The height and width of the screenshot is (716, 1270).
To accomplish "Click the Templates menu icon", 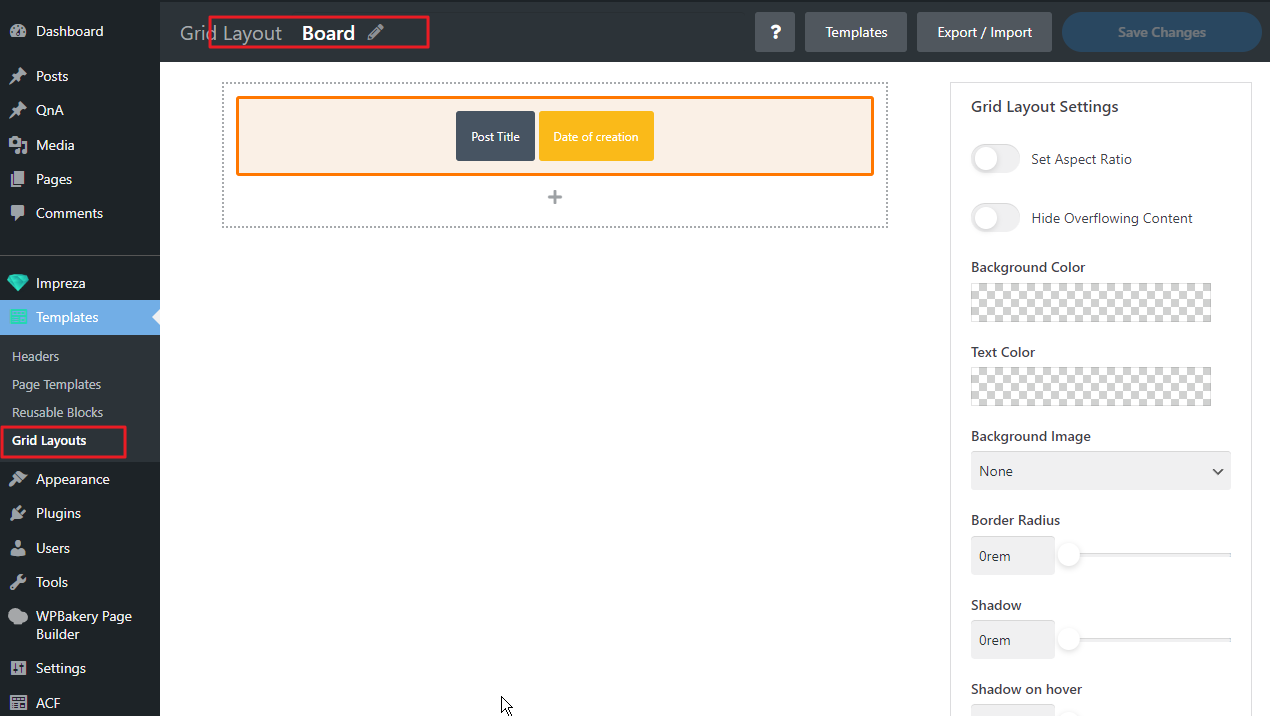I will (18, 317).
